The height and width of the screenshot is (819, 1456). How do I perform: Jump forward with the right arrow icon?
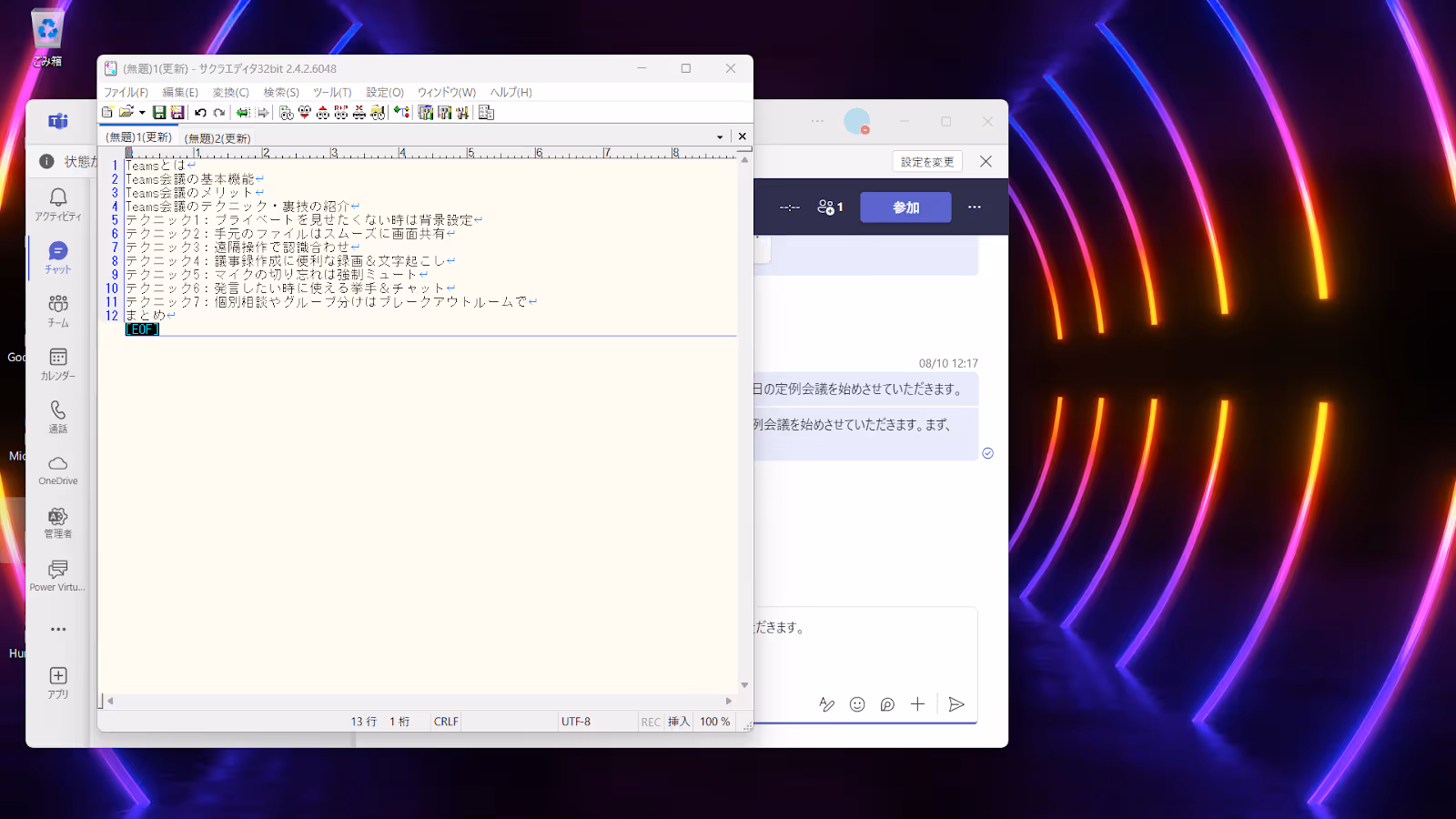click(262, 113)
